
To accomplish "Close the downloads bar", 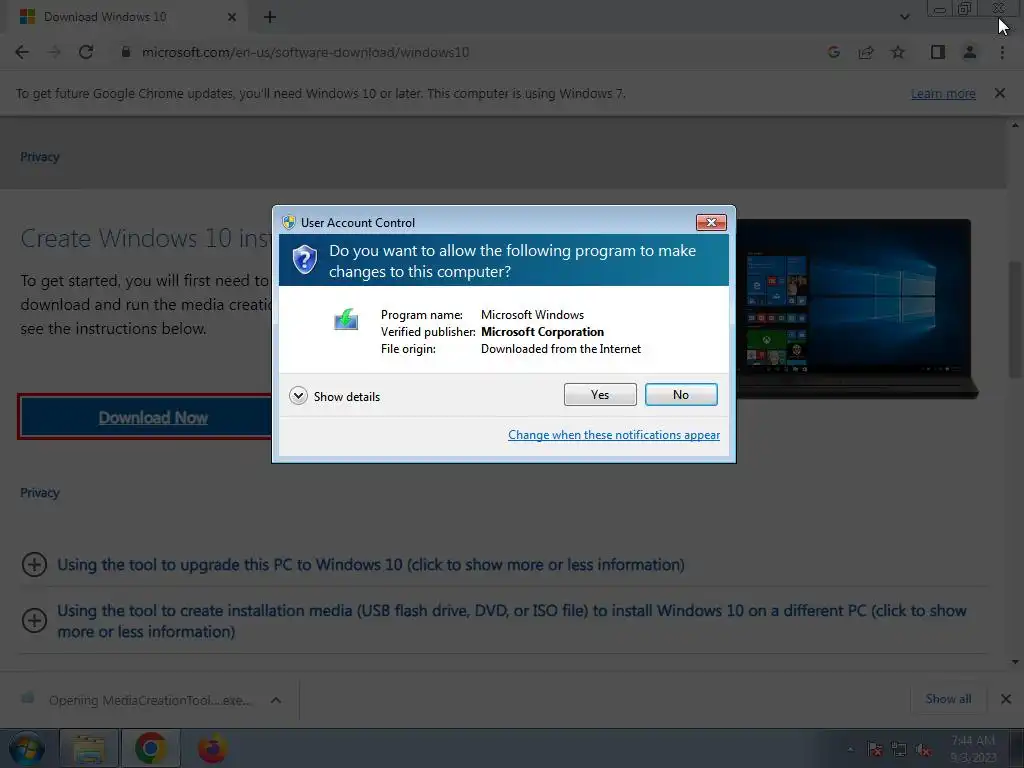I will coord(1006,699).
